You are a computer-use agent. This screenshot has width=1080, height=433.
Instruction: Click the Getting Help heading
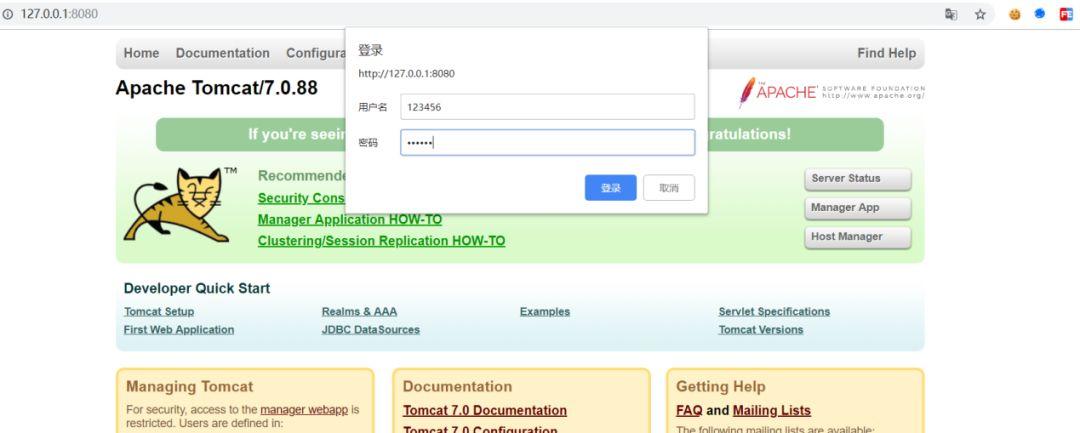721,387
